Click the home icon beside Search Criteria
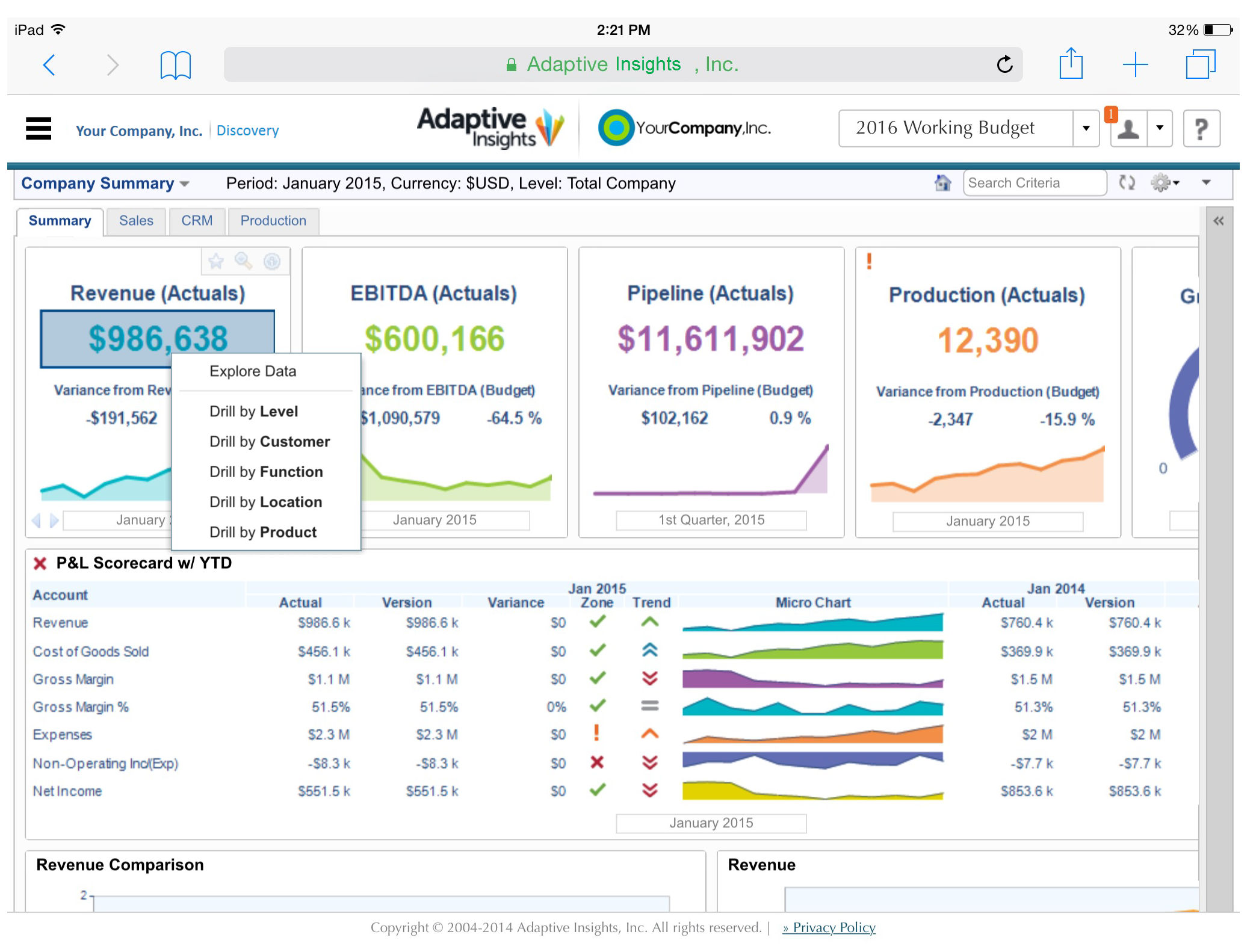1259x952 pixels. (x=942, y=183)
